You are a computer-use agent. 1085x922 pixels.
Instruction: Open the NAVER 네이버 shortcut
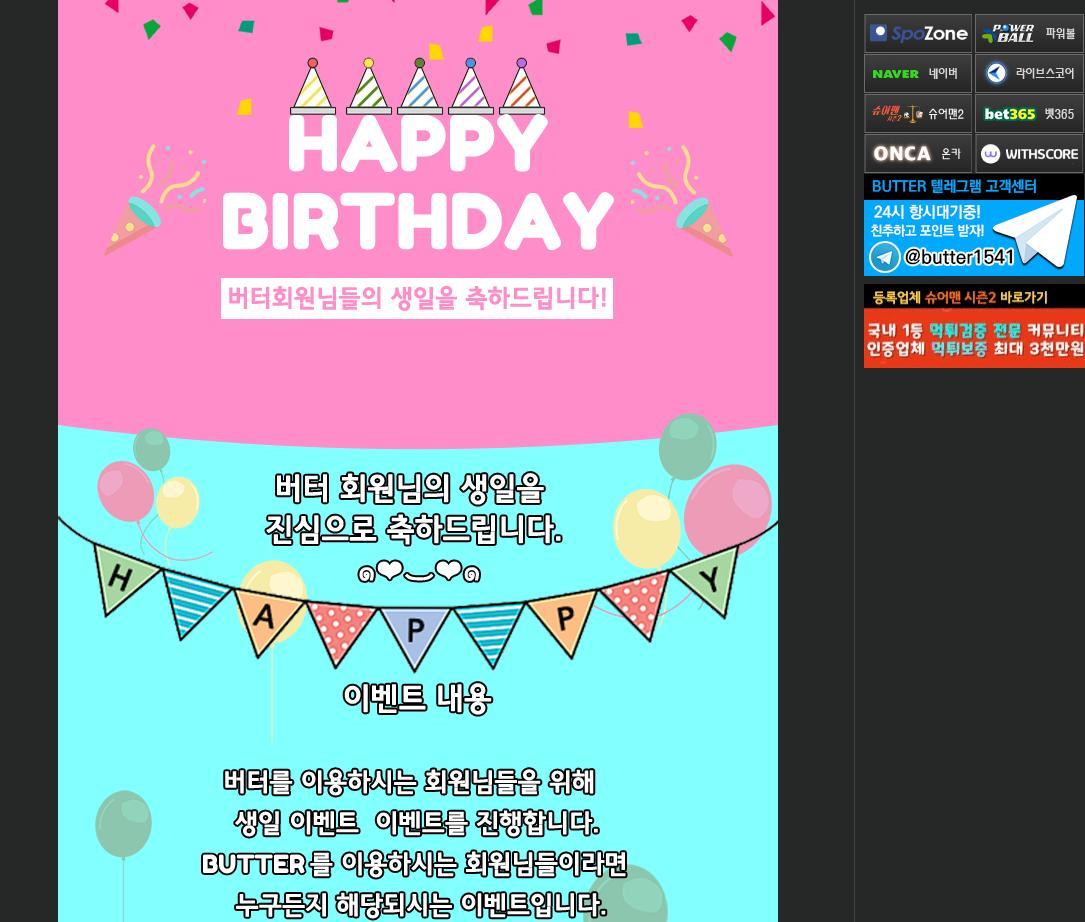pos(917,74)
